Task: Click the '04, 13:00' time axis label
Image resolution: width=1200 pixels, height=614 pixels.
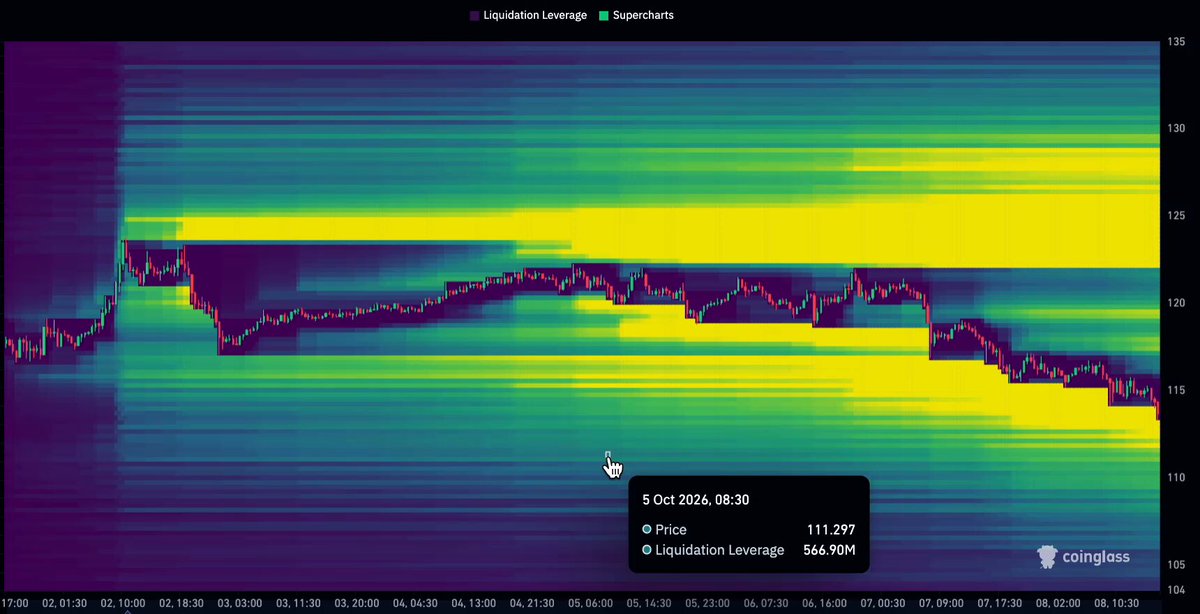Action: [472, 604]
